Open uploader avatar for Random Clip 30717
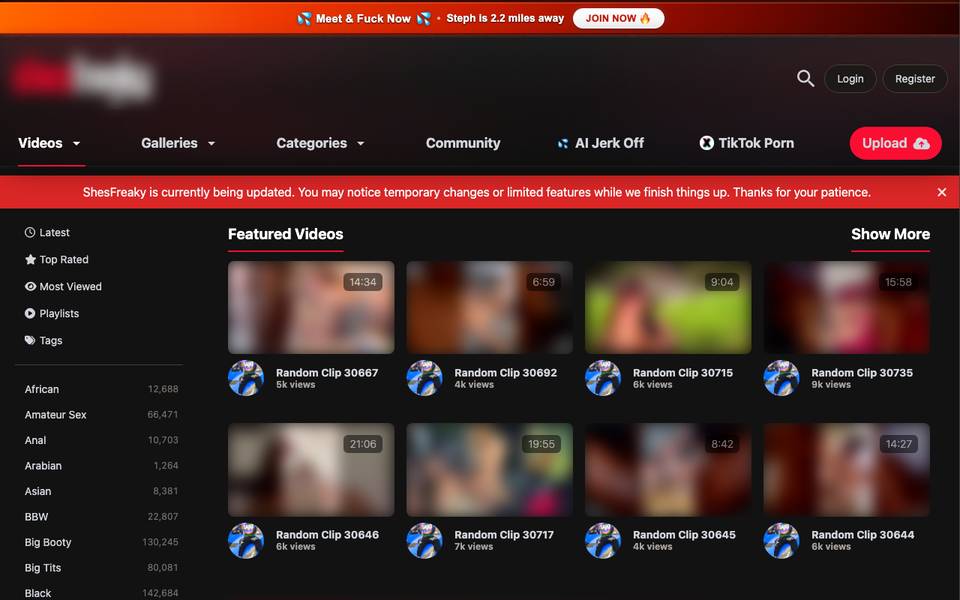 tap(424, 540)
